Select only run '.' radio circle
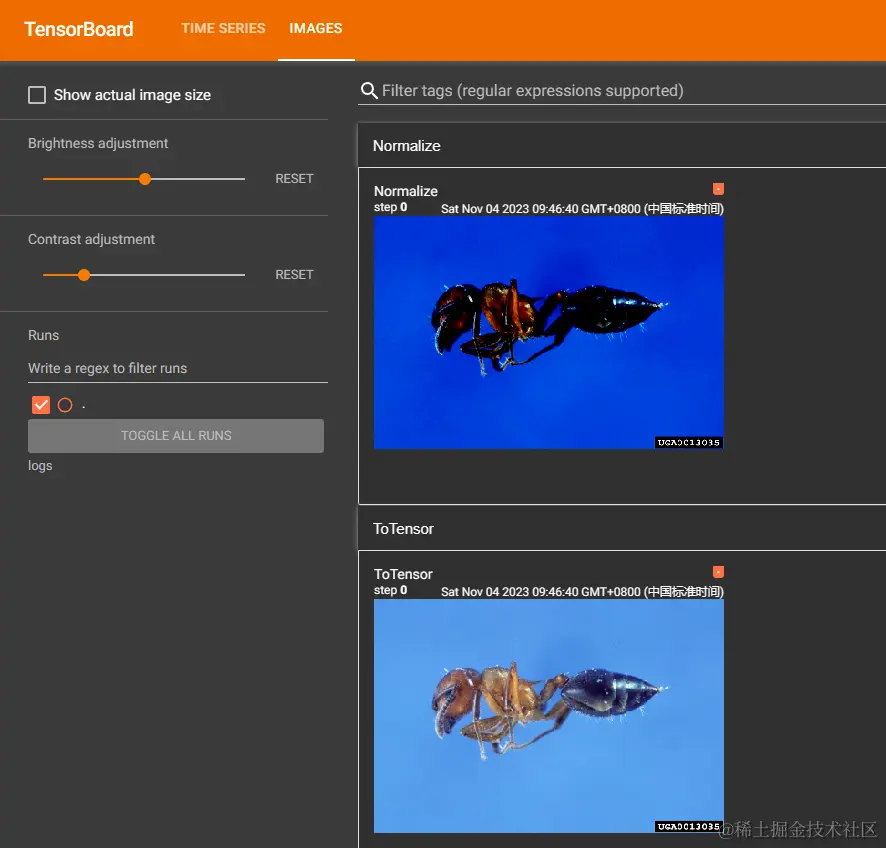 pos(65,405)
